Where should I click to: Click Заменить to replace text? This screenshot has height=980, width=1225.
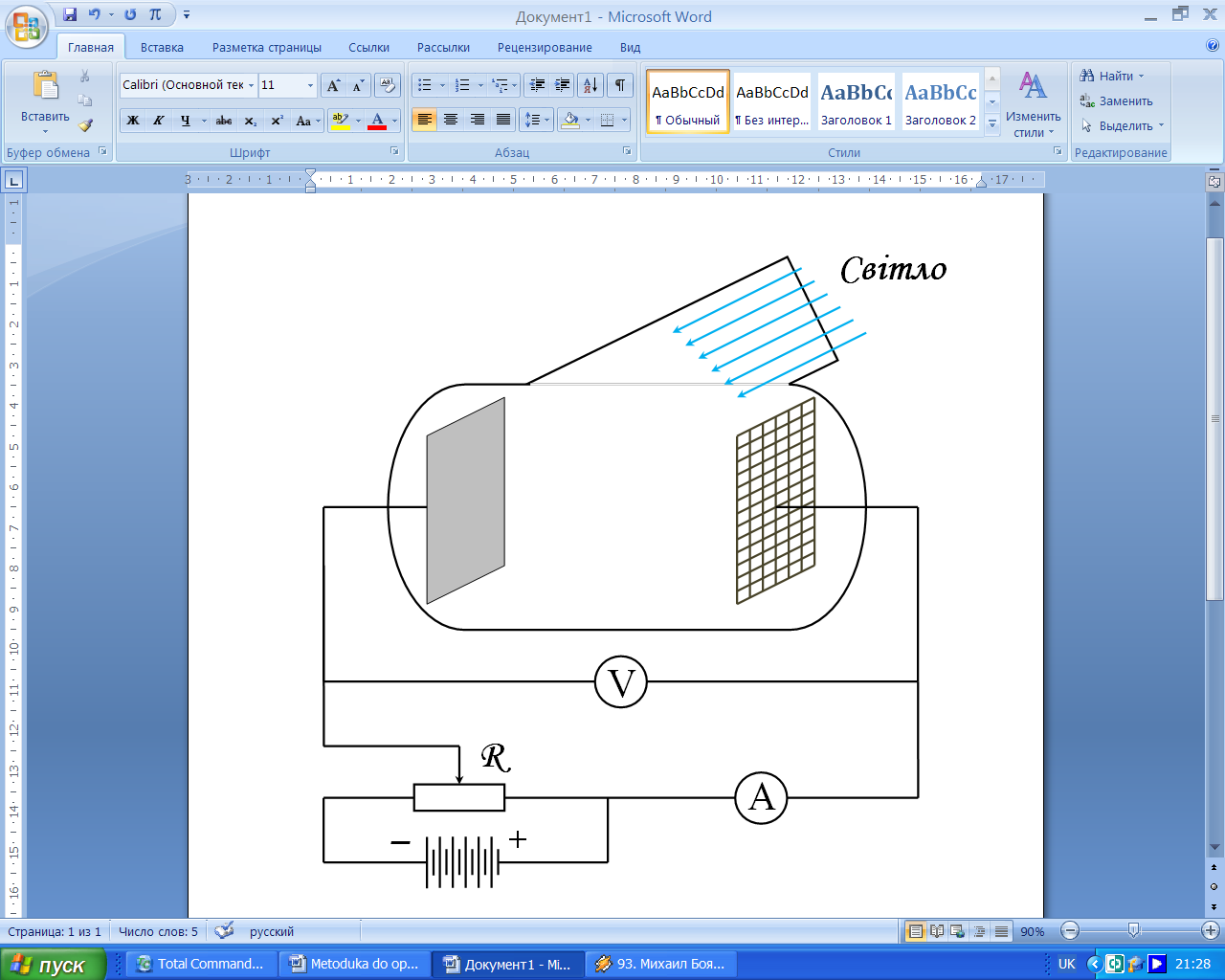1116,100
